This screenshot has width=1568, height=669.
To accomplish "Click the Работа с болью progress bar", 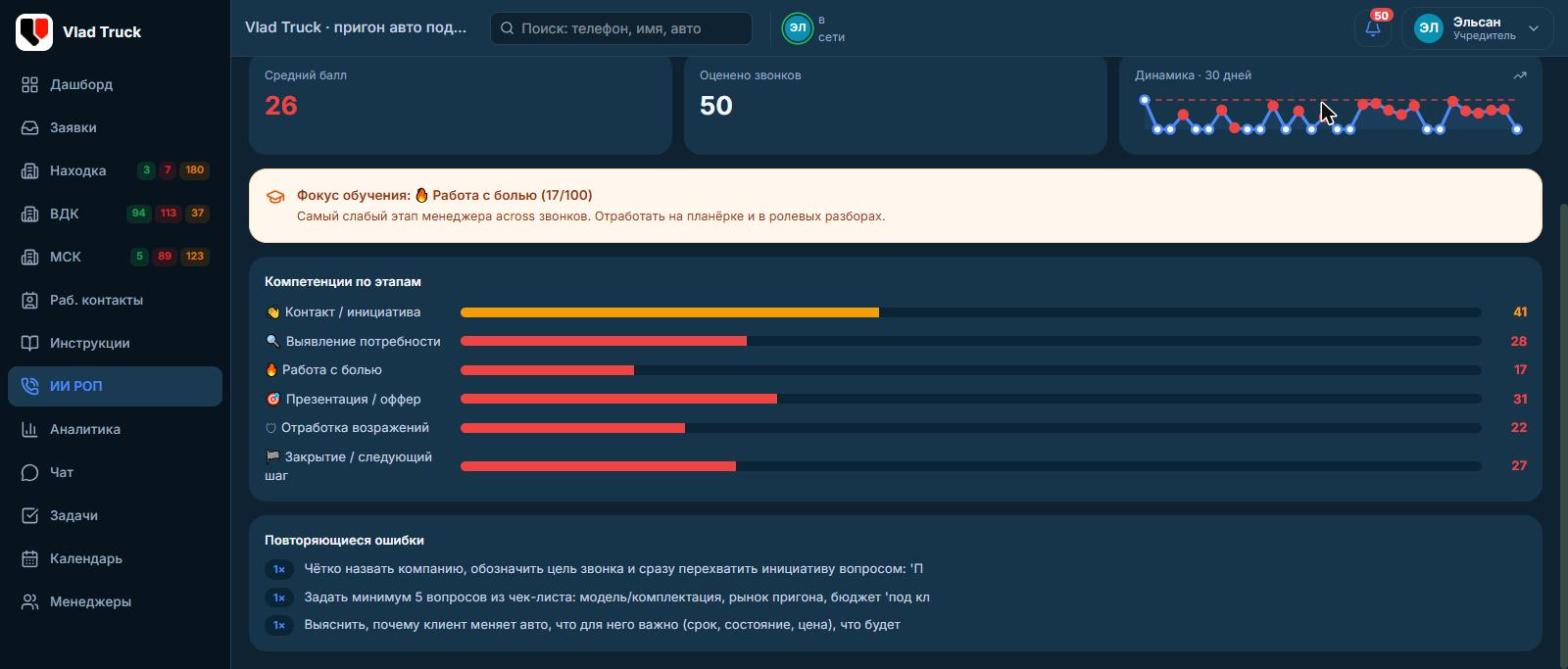I will 971,370.
